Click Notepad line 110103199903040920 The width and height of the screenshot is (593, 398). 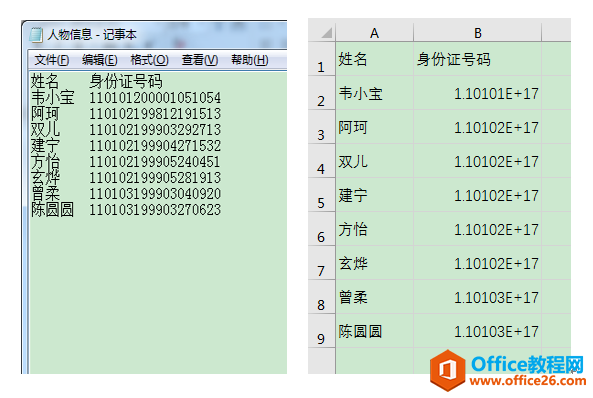155,194
